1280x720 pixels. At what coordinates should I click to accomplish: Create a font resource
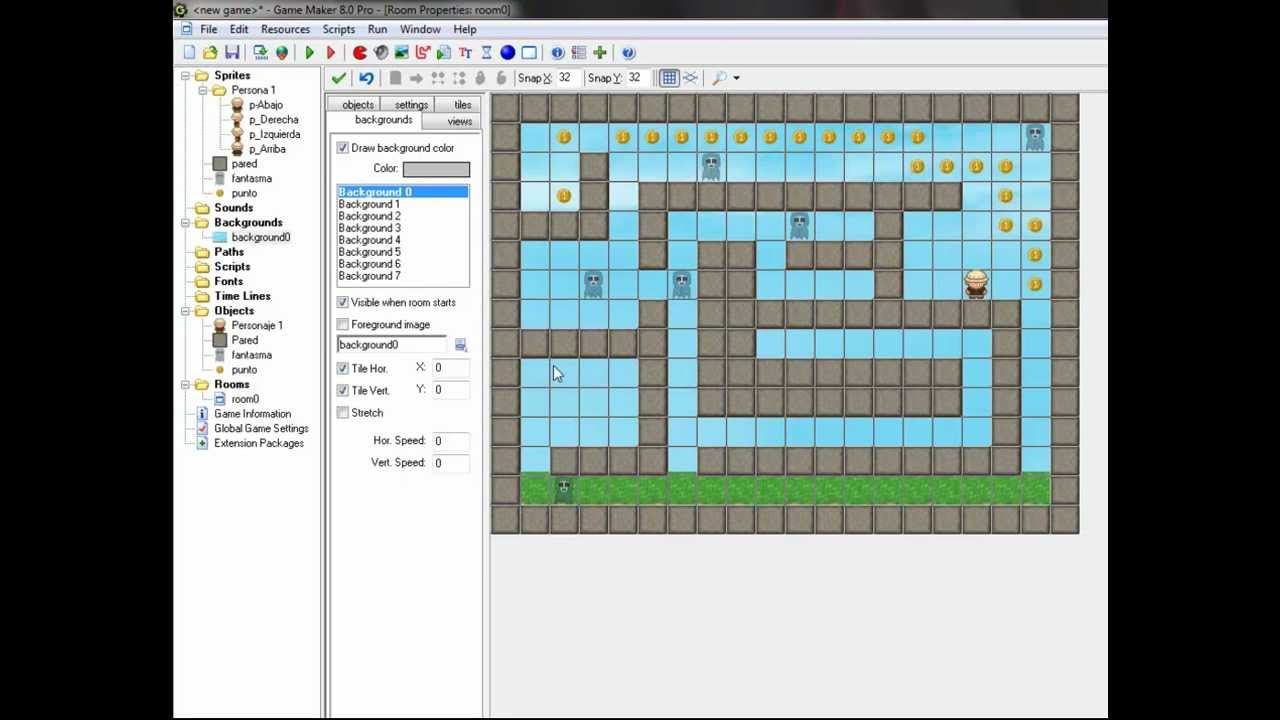(465, 53)
